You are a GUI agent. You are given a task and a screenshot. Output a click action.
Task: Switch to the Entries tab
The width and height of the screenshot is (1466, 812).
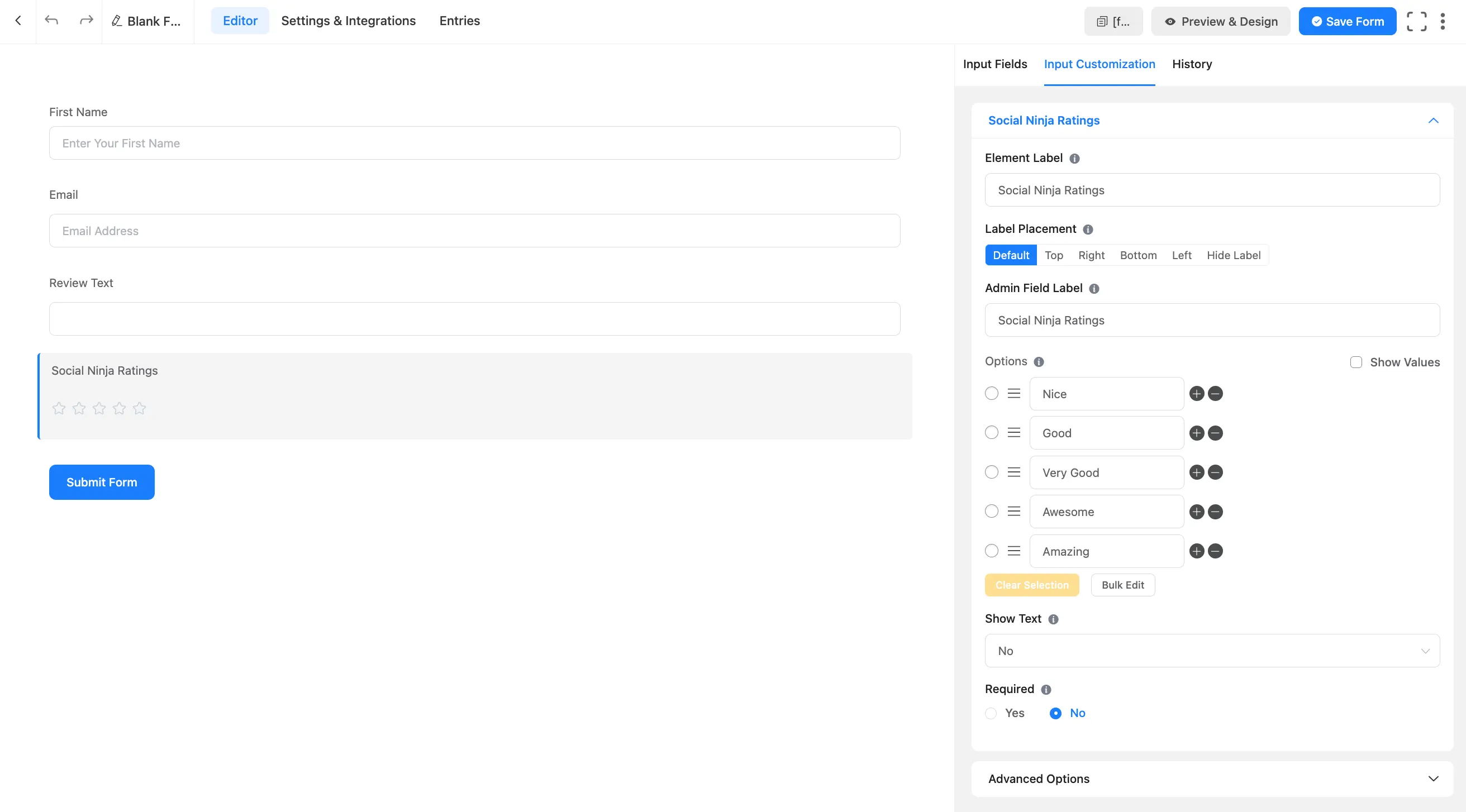point(459,21)
